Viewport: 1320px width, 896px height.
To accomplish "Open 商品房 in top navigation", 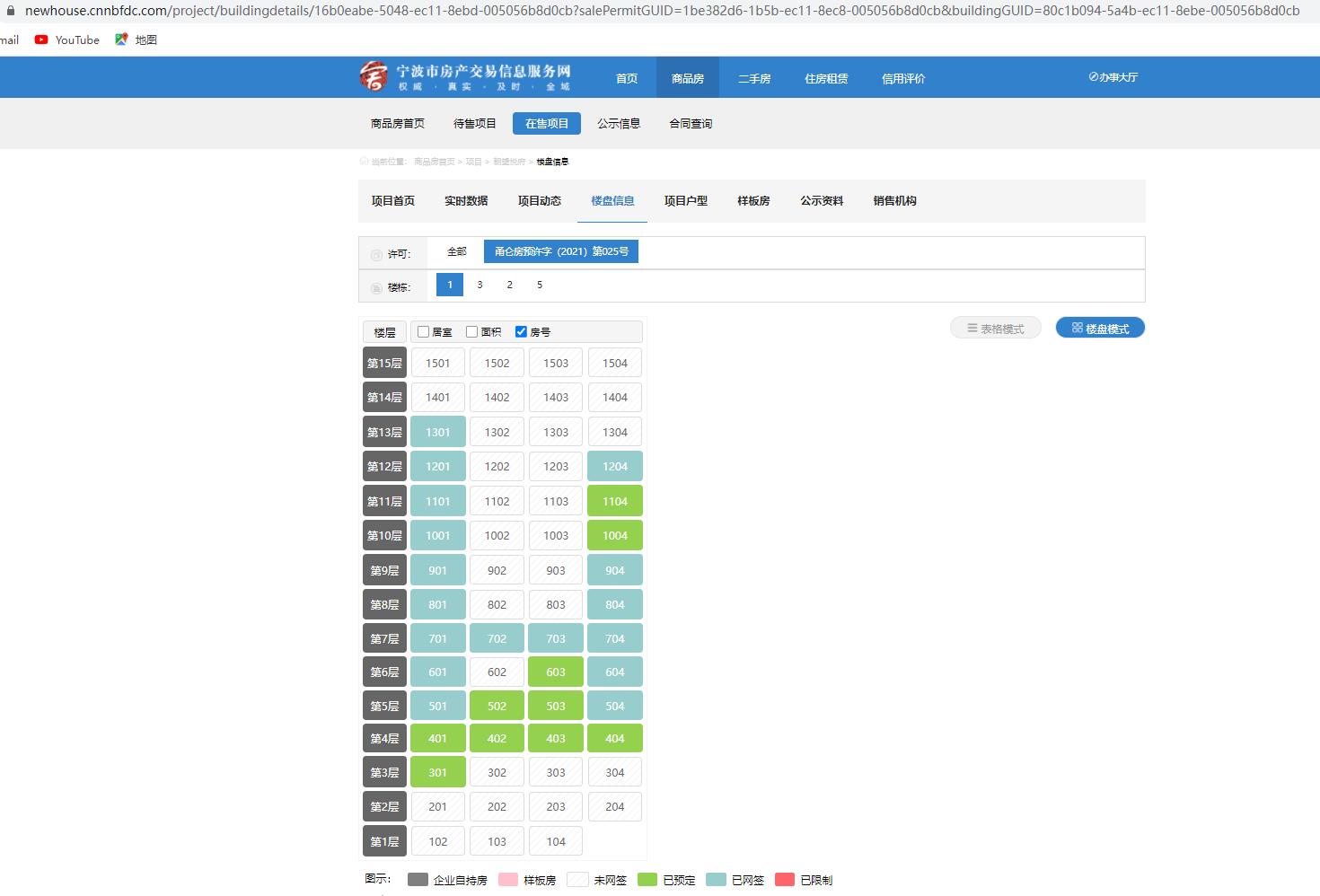I will pyautogui.click(x=688, y=78).
